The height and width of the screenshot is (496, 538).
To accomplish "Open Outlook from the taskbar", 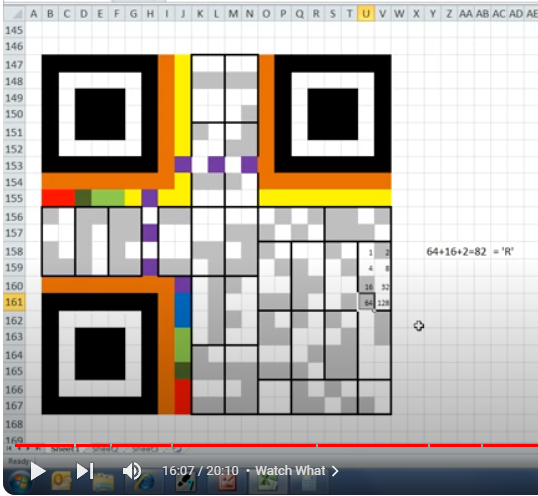I will pos(62,482).
